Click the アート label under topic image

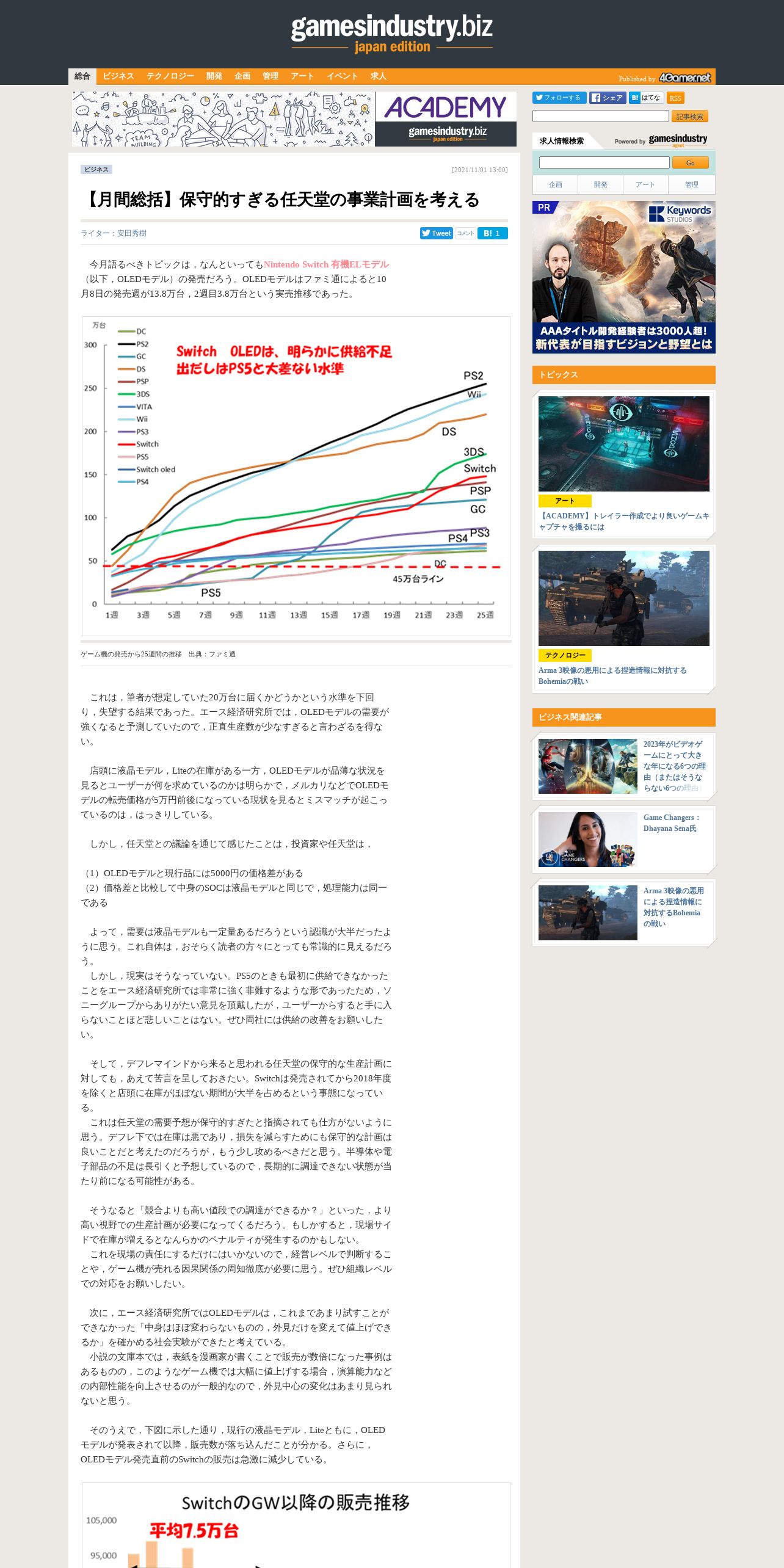[x=565, y=501]
